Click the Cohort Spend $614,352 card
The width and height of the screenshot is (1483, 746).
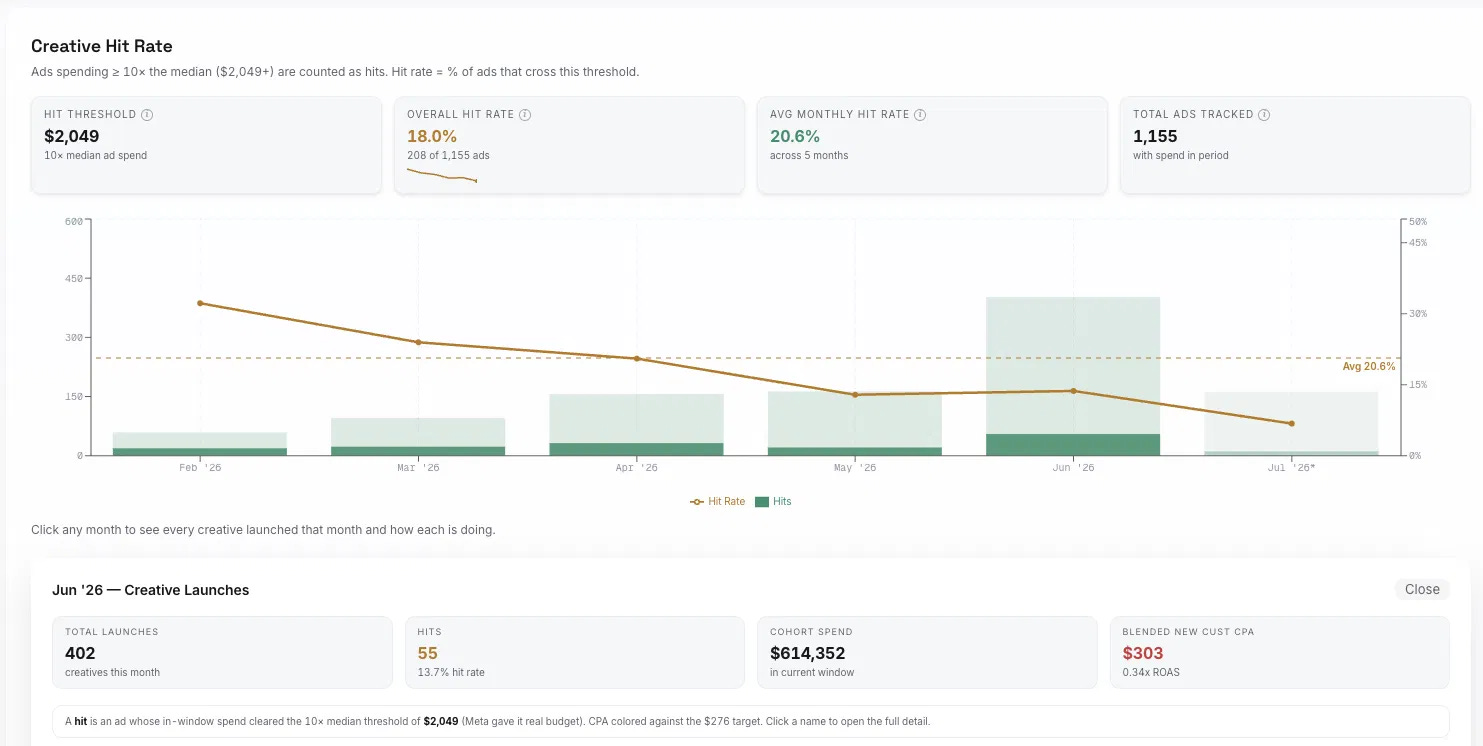click(927, 652)
